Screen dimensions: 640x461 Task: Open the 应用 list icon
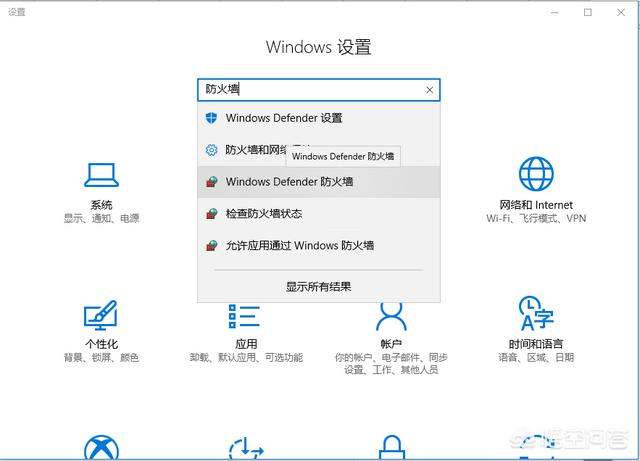coord(244,316)
